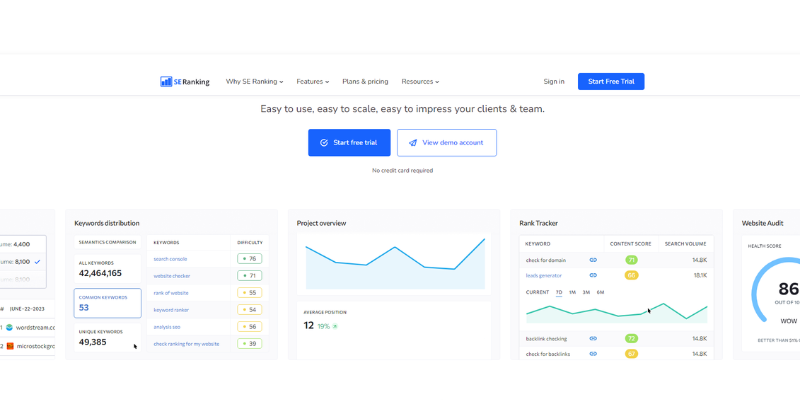
Task: Open 'check ranking for my website' link
Action: [x=186, y=344]
